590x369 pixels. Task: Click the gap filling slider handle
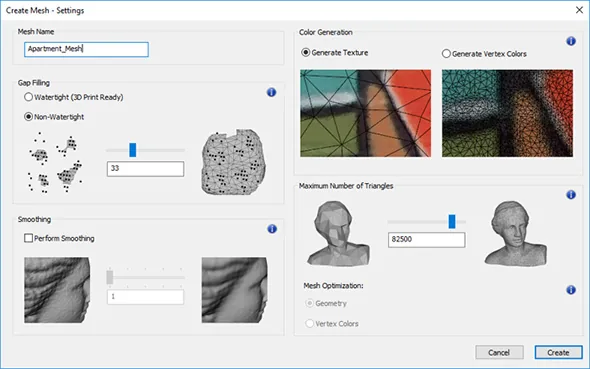click(132, 150)
